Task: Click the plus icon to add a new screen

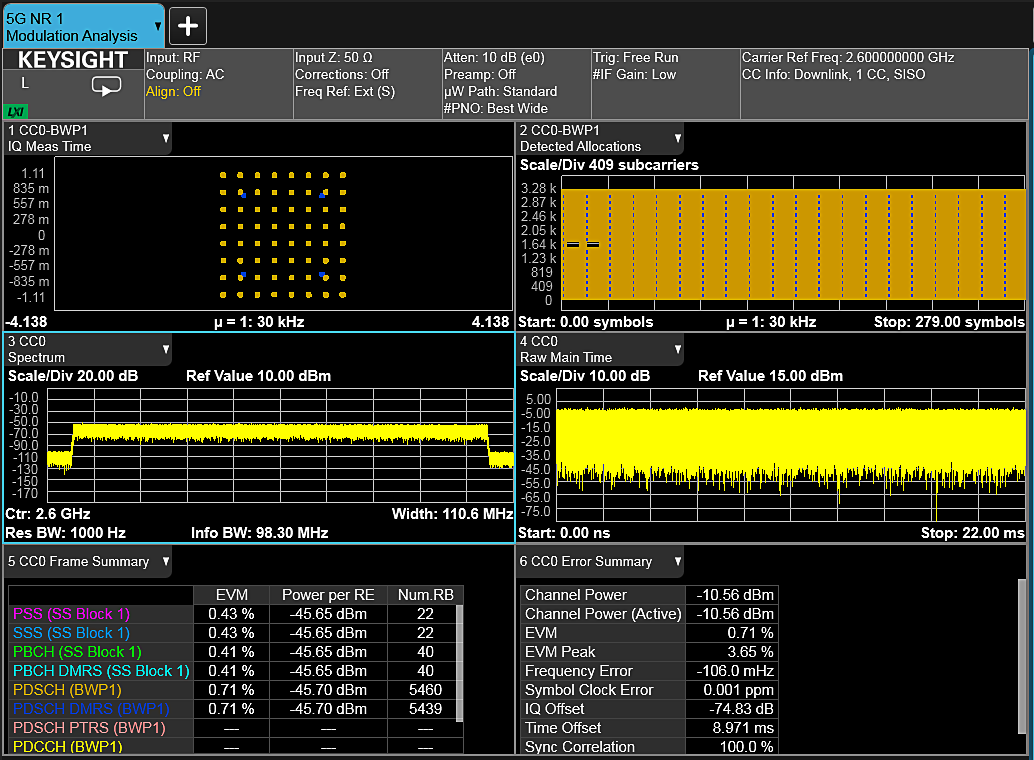Action: tap(188, 25)
